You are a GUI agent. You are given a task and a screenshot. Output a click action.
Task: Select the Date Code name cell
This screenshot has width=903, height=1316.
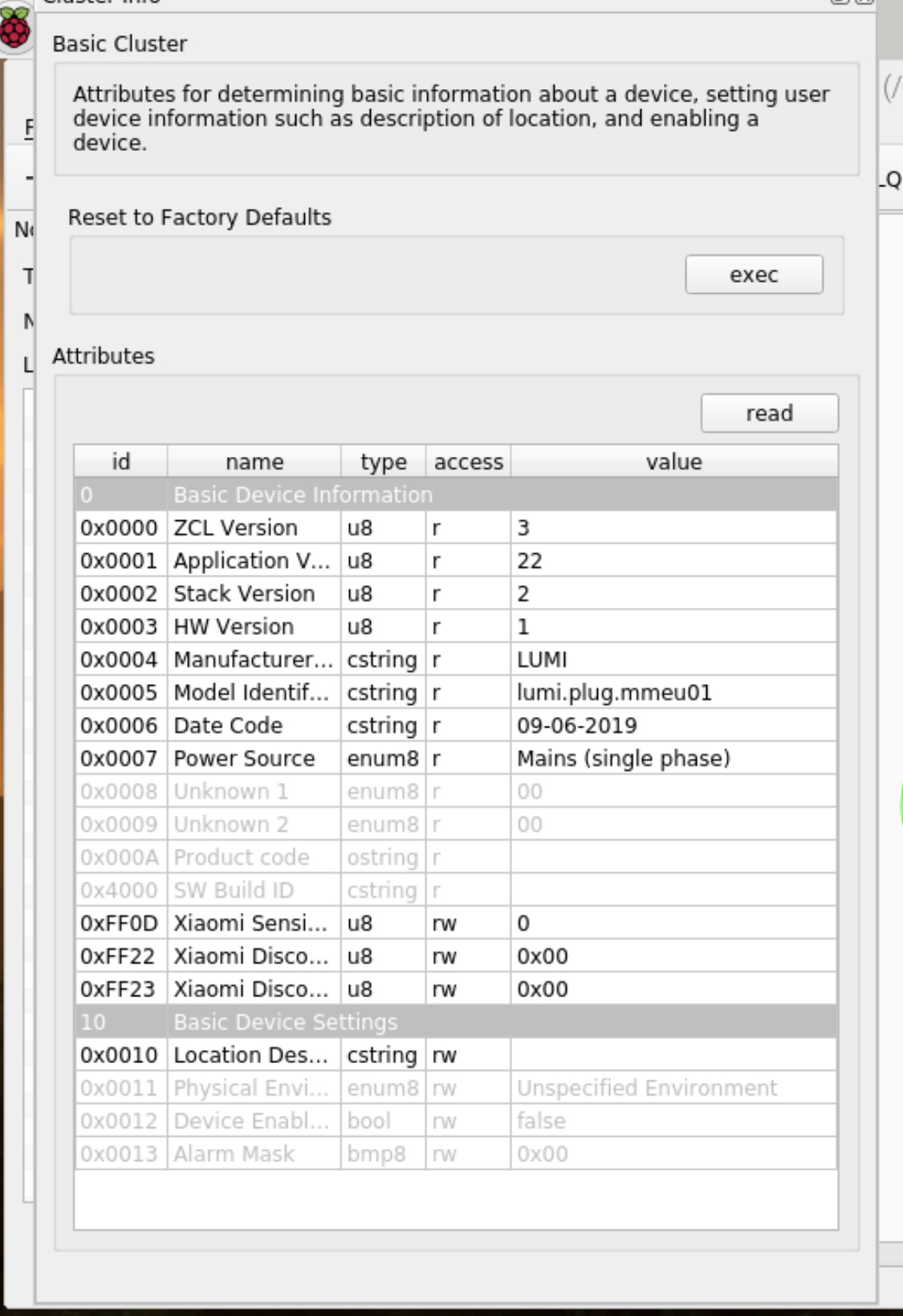pyautogui.click(x=254, y=725)
